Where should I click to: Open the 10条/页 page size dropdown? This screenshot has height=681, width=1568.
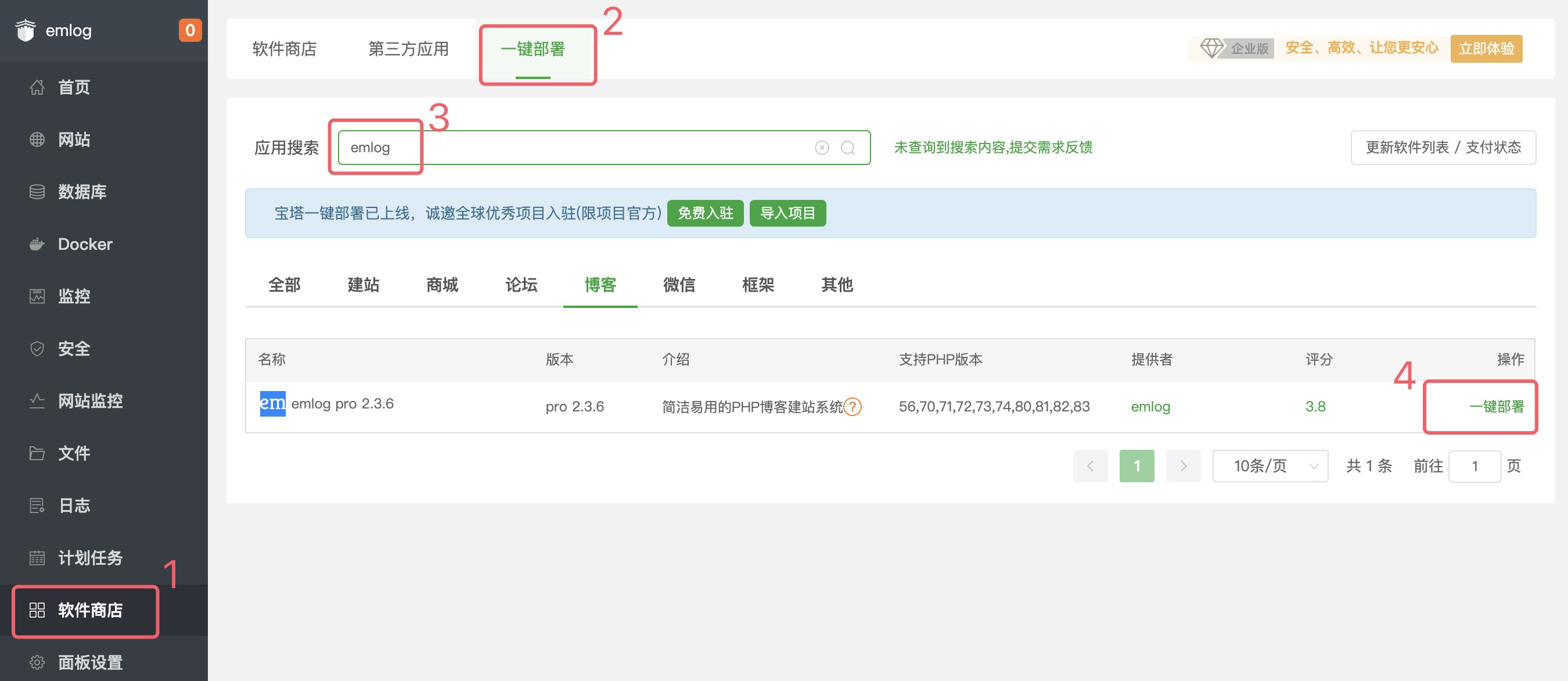[1269, 466]
